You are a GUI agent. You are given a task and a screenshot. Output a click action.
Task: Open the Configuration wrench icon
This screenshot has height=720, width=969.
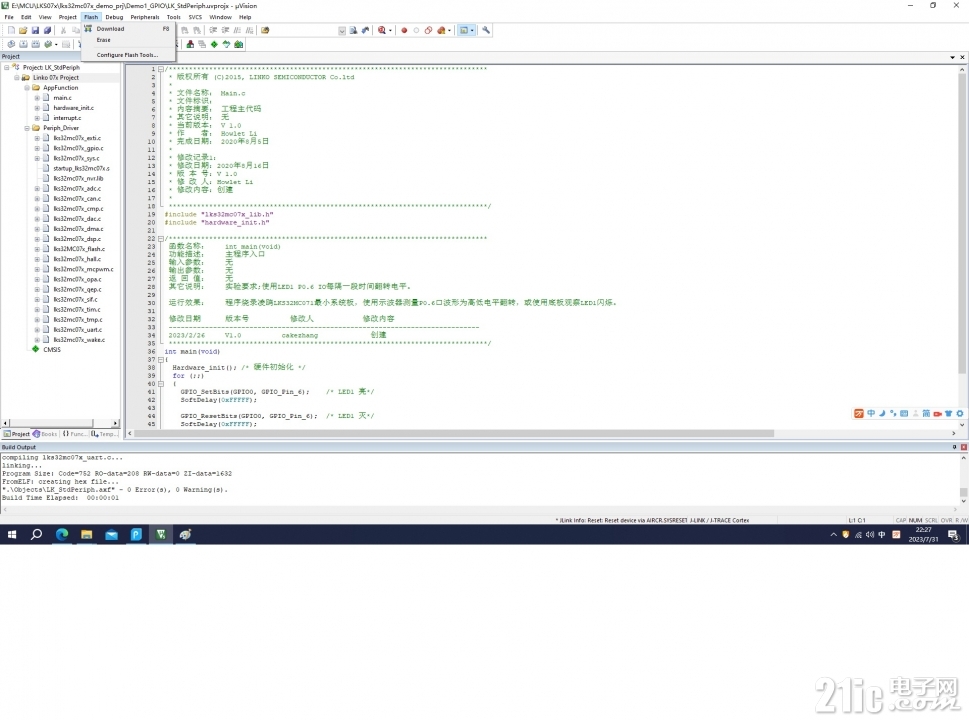pyautogui.click(x=486, y=30)
